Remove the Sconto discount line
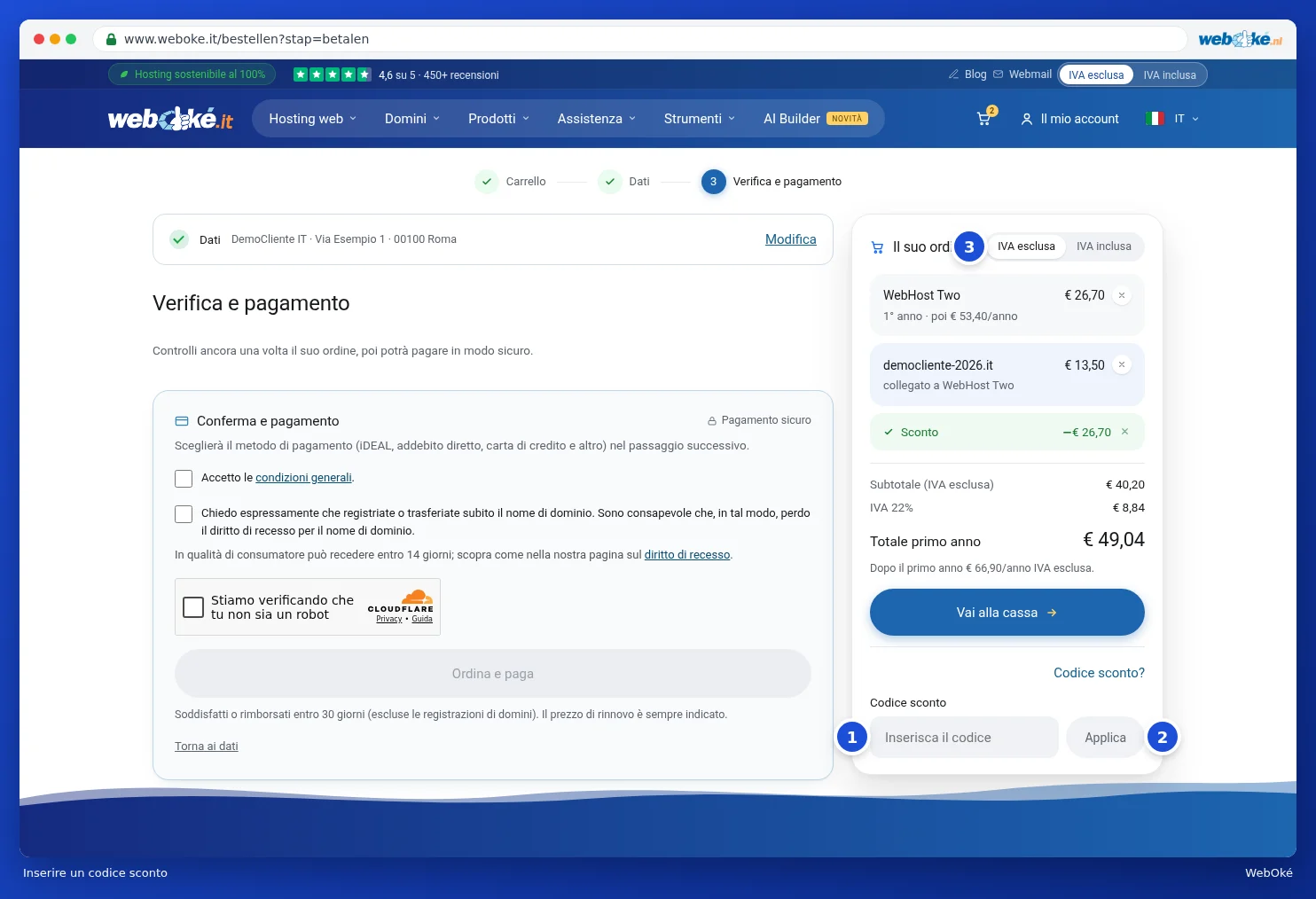Viewport: 1316px width, 899px height. click(1124, 432)
